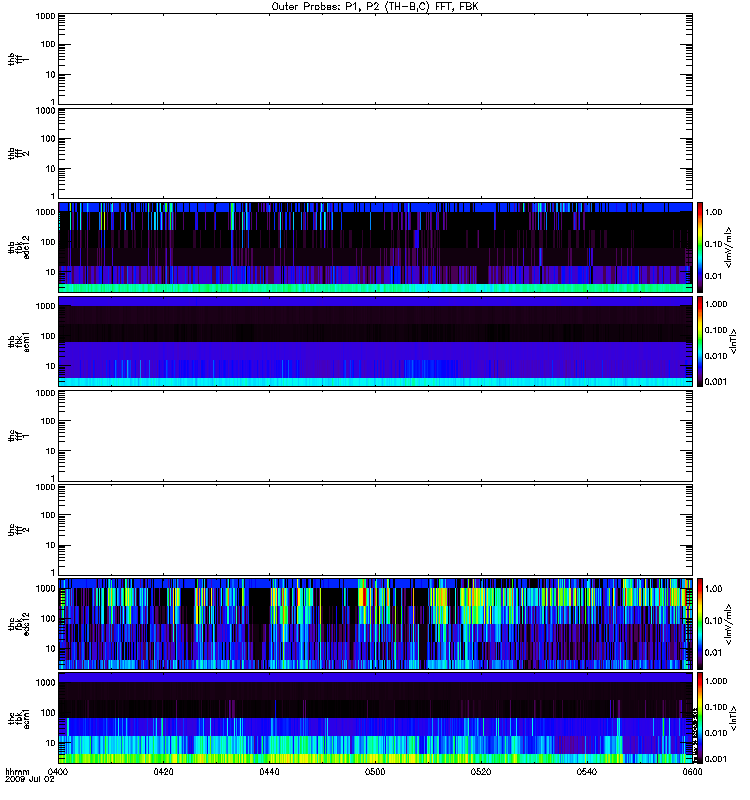Click the y-axis title of the first thc fff panel
Image resolution: width=750 pixels, height=800 pixels.
point(19,436)
